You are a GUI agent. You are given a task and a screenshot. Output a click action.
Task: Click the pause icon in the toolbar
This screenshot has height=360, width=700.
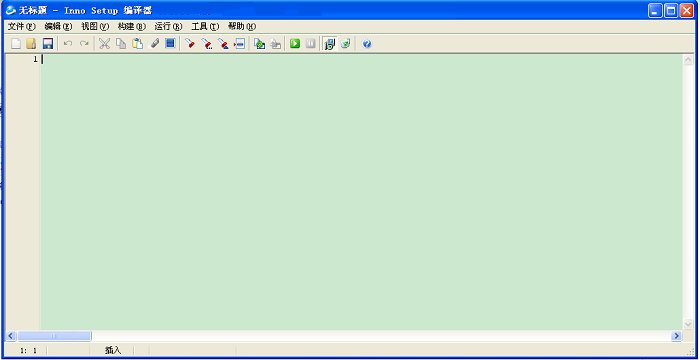point(311,44)
